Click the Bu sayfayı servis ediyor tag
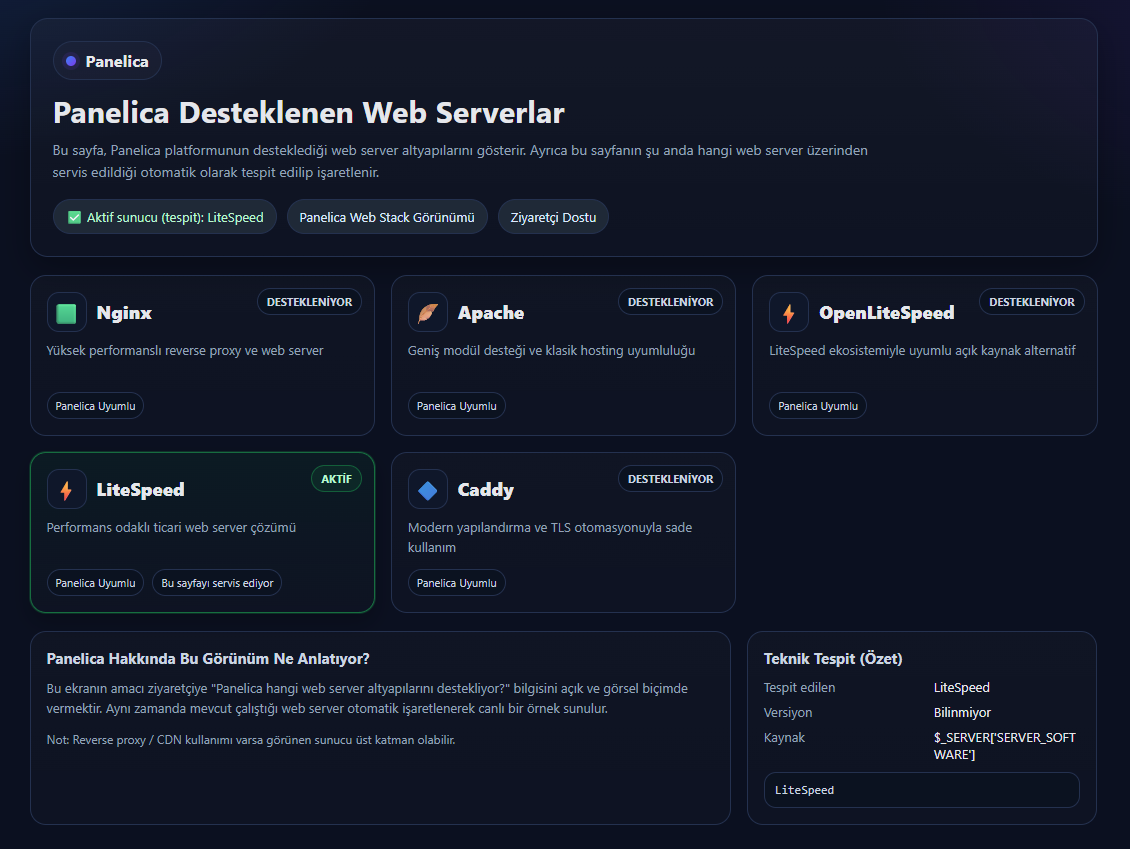 217,583
